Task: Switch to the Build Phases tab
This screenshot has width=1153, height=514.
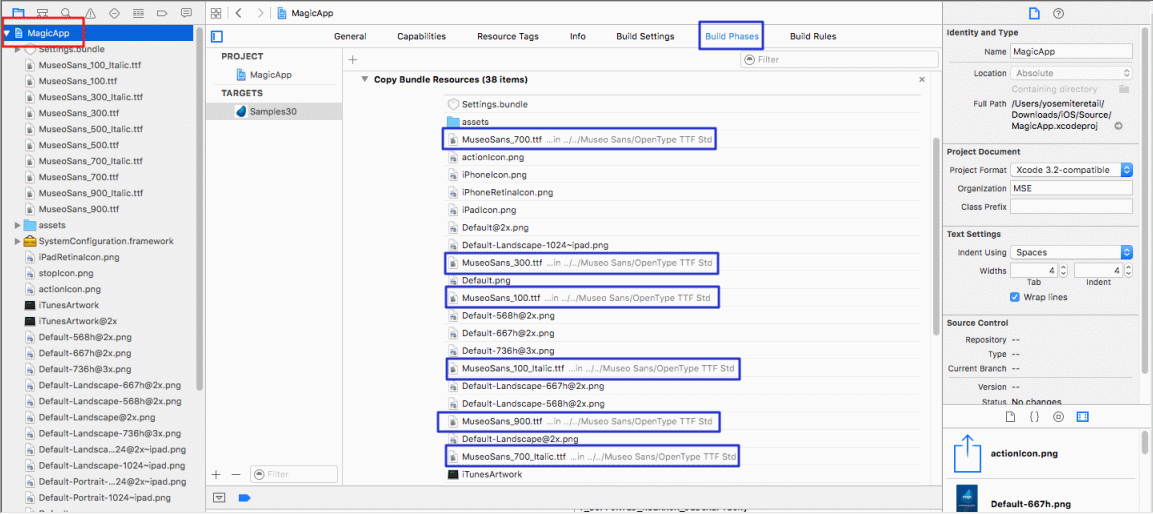Action: click(x=732, y=36)
